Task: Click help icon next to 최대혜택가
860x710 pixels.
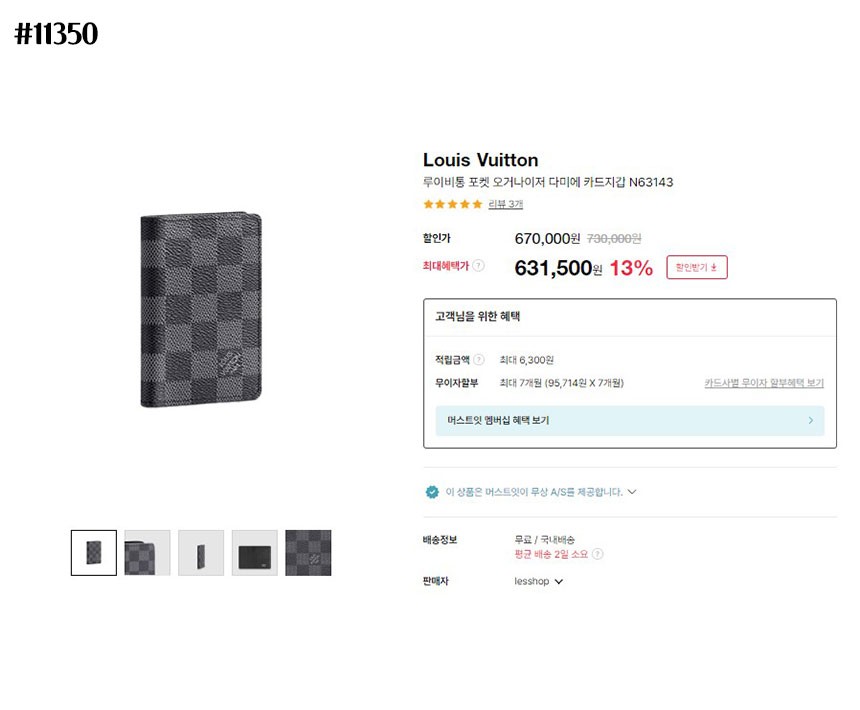Action: tap(478, 266)
